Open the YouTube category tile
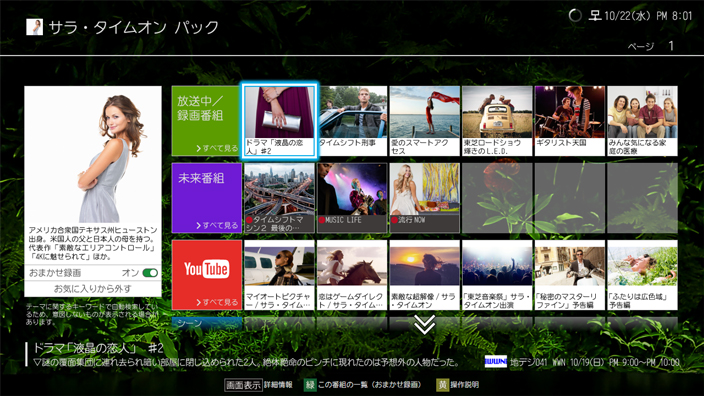The width and height of the screenshot is (704, 396). (x=207, y=275)
